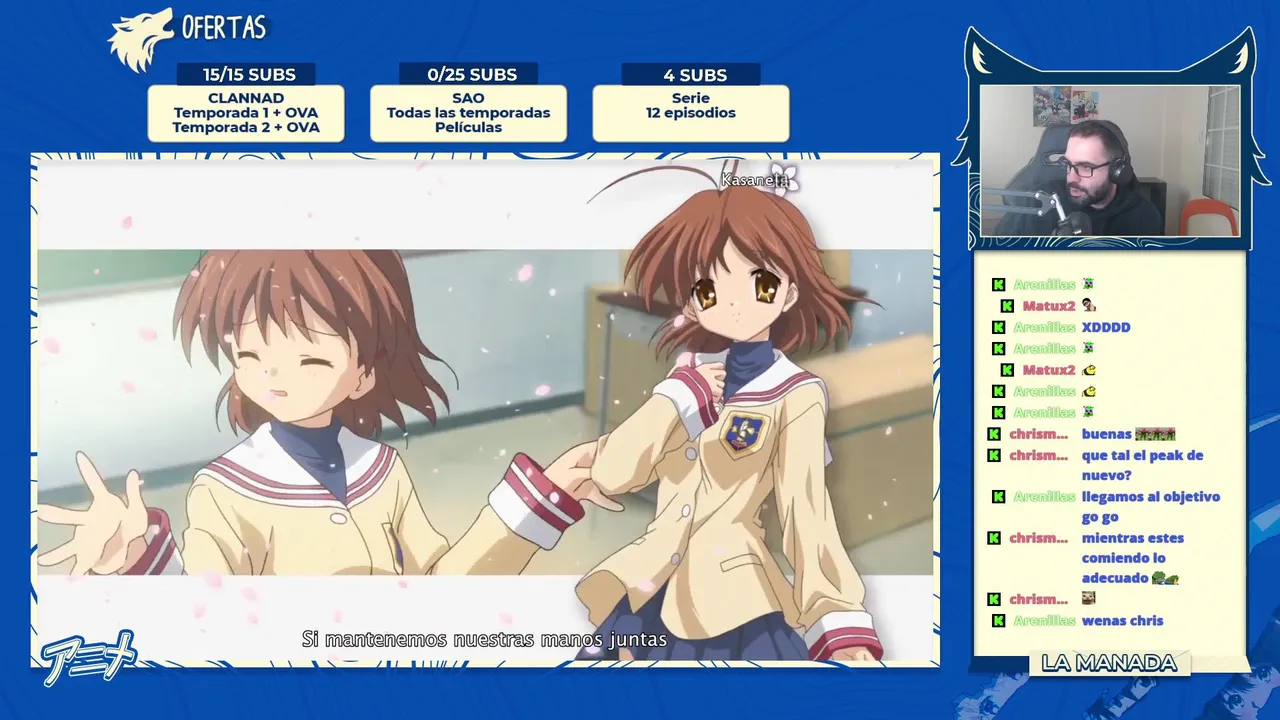Click the flower emote after 'buenas'

[1155, 434]
